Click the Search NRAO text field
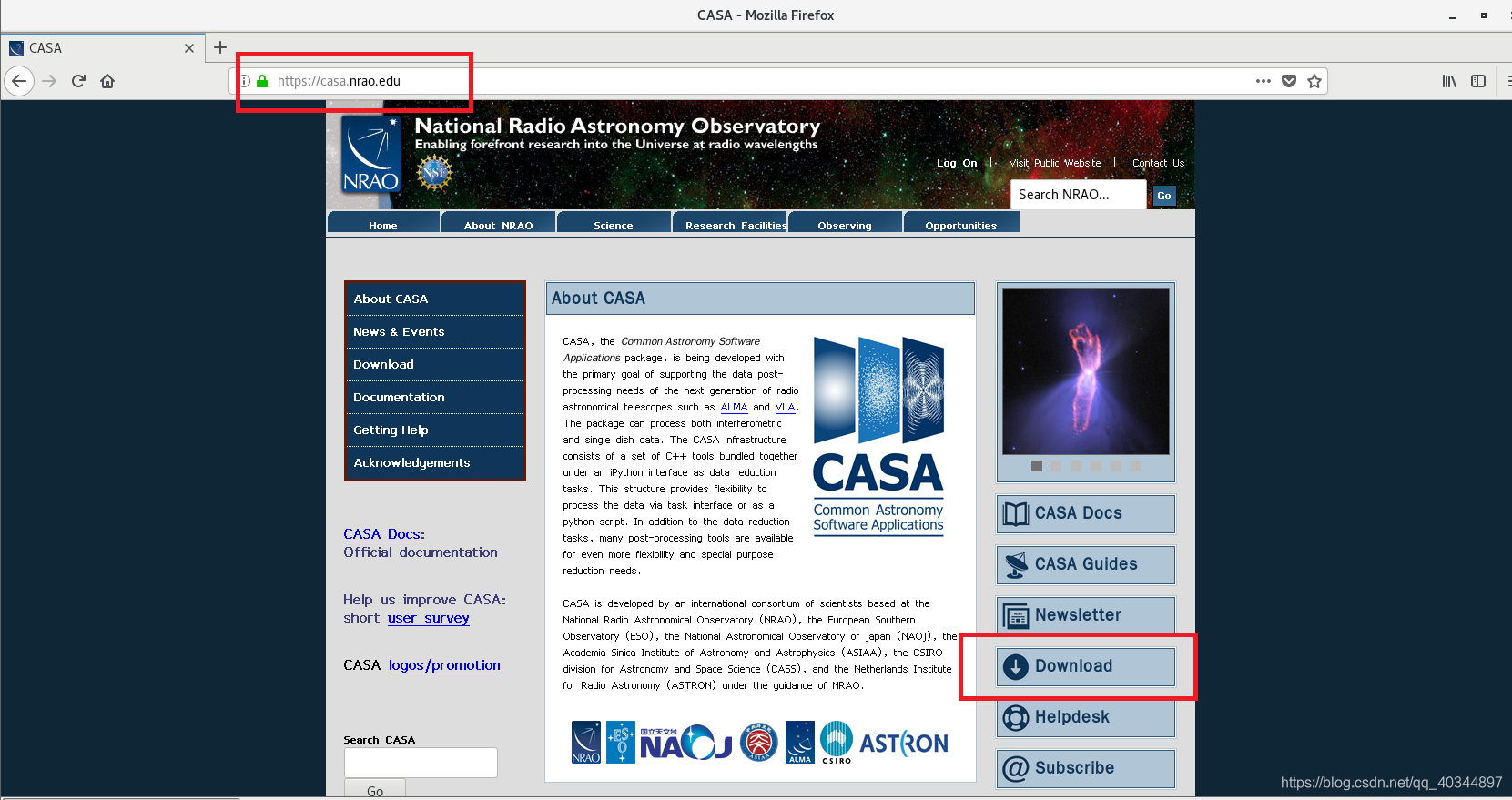 click(1078, 195)
